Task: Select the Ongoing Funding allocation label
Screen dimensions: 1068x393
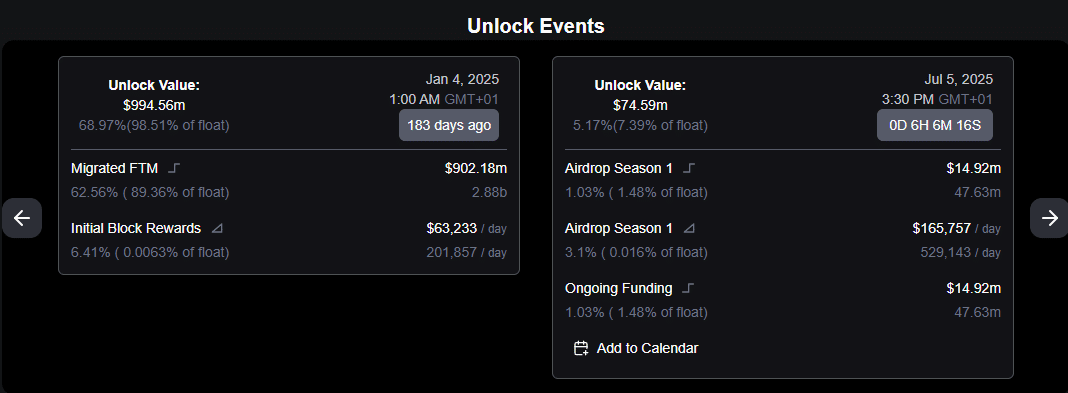Action: (x=618, y=288)
